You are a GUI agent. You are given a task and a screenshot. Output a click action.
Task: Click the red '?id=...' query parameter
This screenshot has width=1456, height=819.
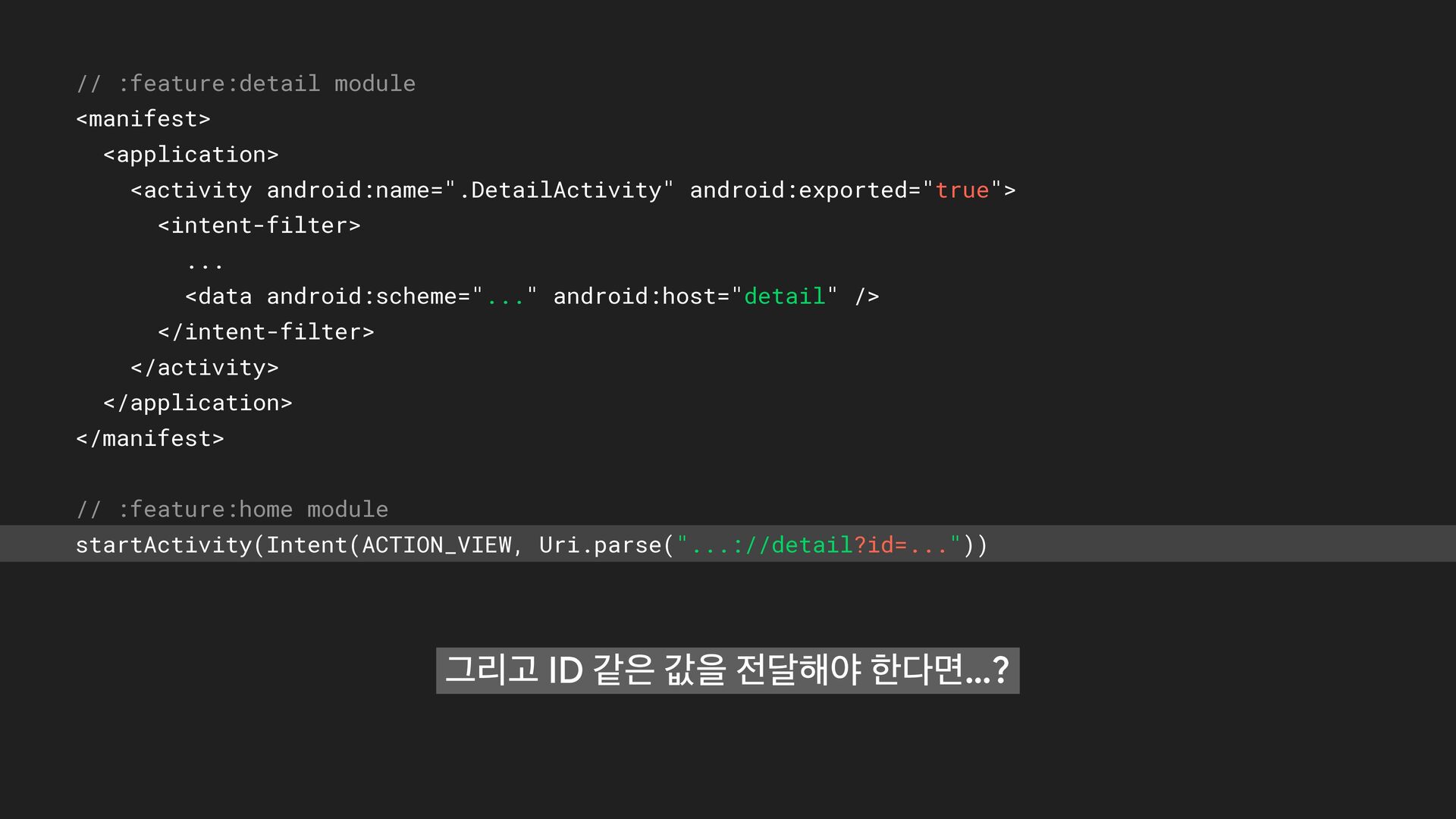(901, 545)
